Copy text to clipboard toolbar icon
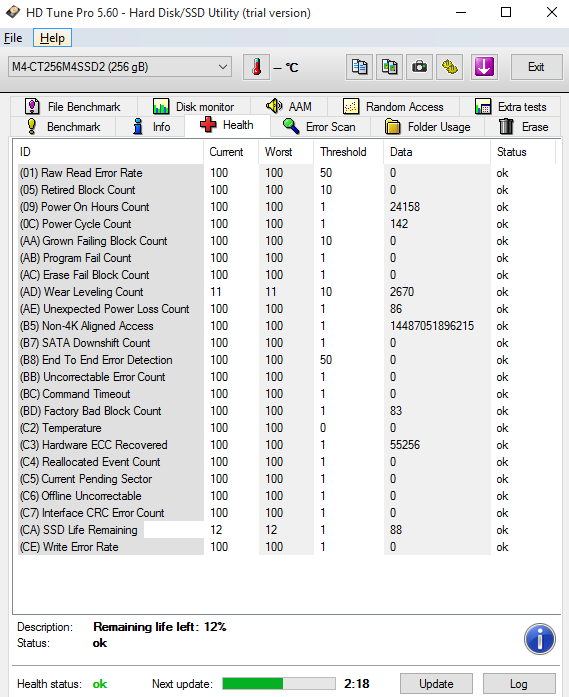Viewport: 569px width, 697px height. pyautogui.click(x=360, y=68)
